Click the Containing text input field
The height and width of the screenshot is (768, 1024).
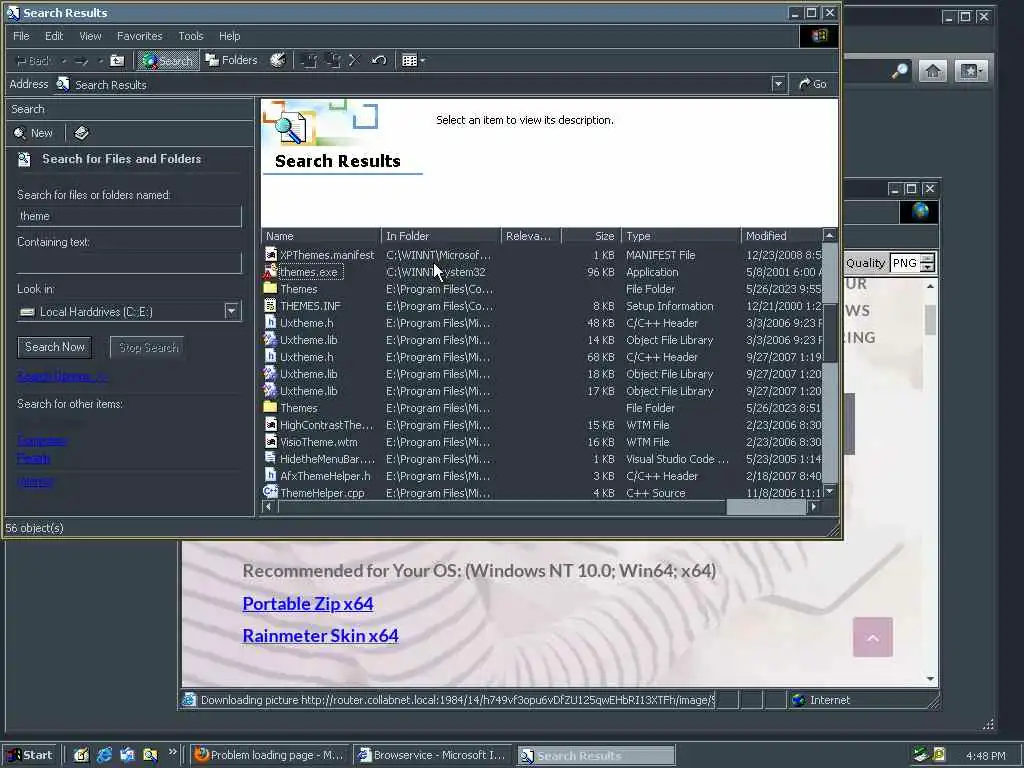[x=129, y=263]
